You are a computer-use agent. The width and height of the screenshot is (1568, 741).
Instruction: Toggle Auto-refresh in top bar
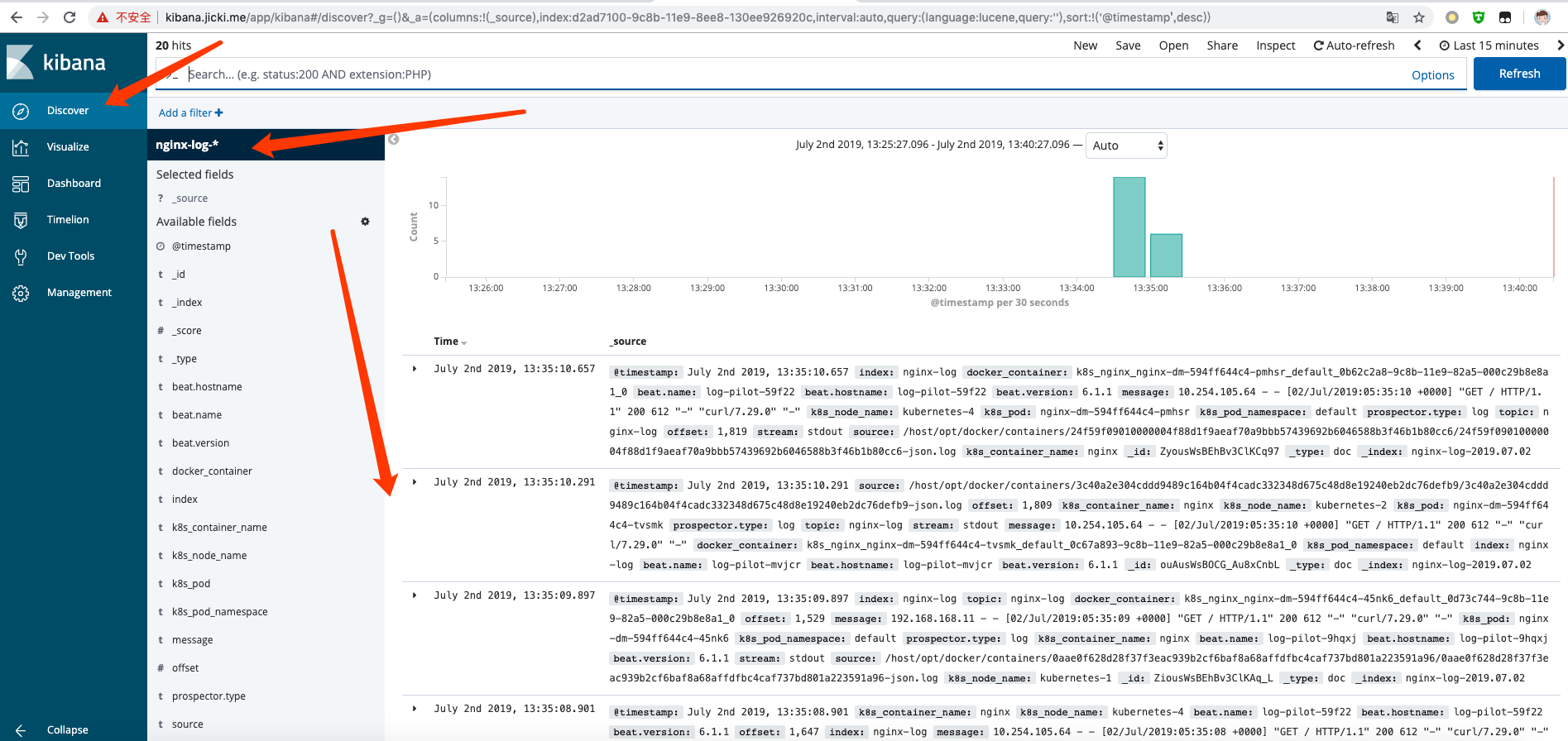1354,45
